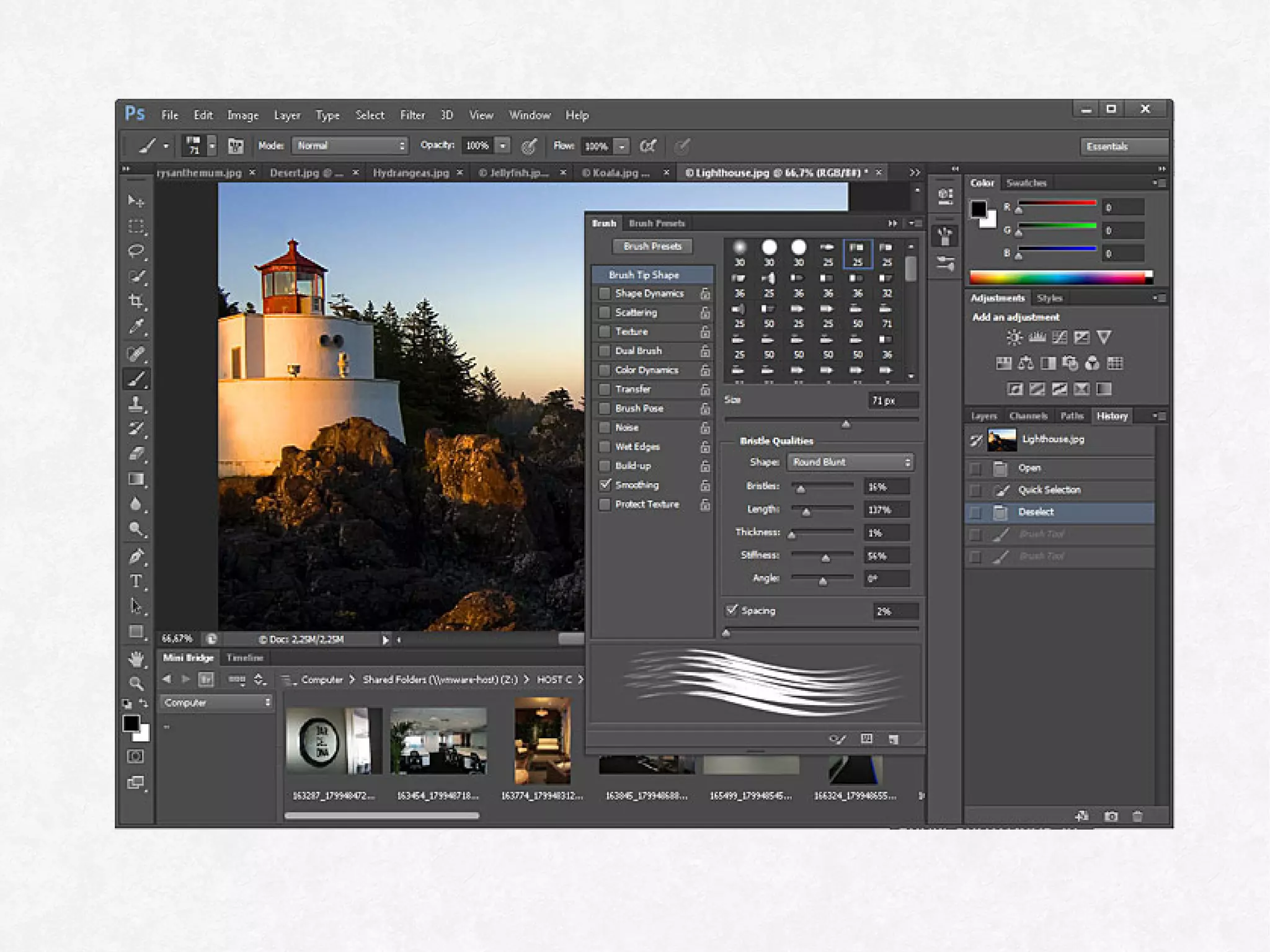1270x952 pixels.
Task: Uncheck the Smoothing option
Action: pyautogui.click(x=605, y=485)
